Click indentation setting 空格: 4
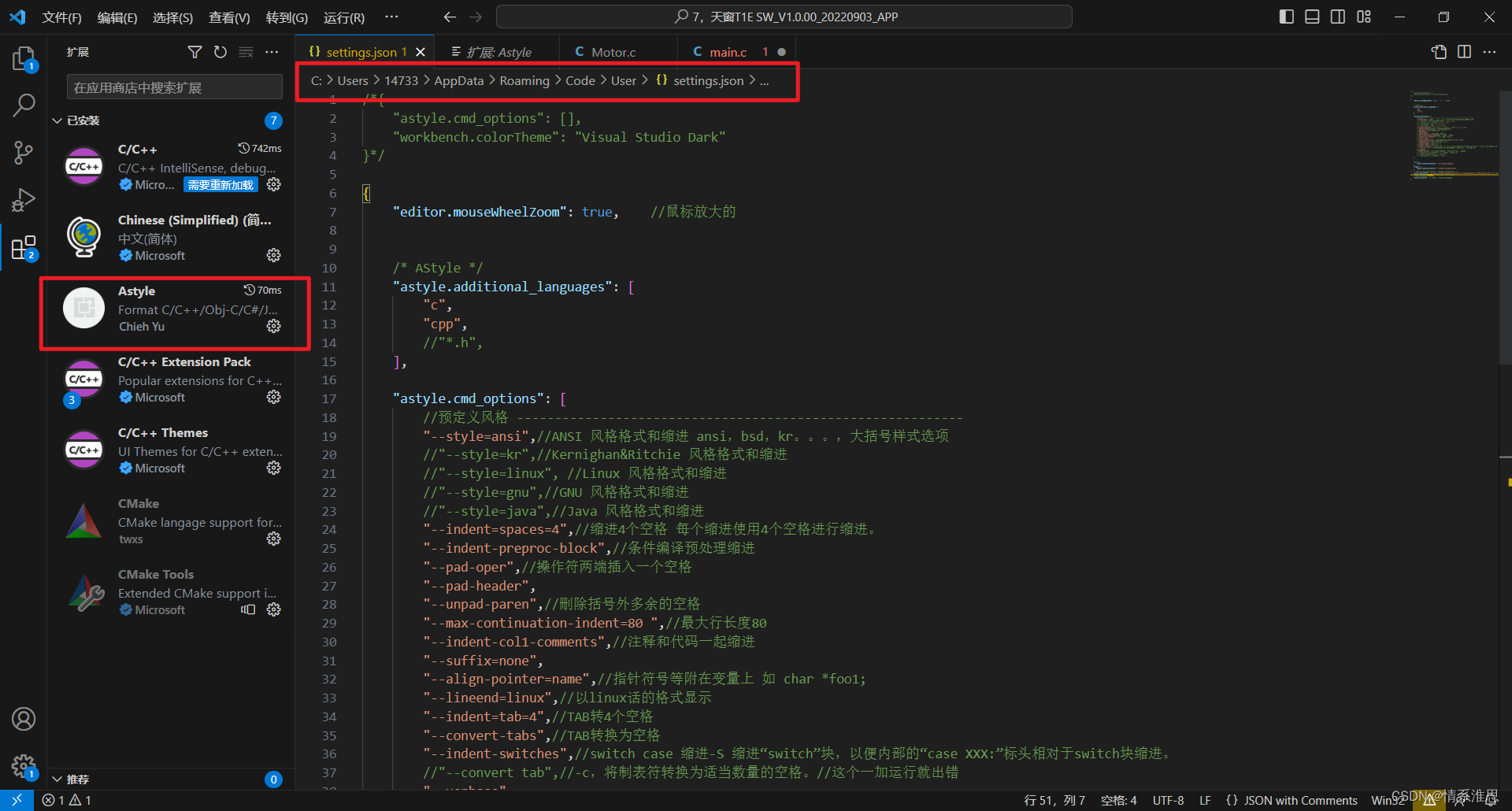The image size is (1512, 811). click(1118, 800)
